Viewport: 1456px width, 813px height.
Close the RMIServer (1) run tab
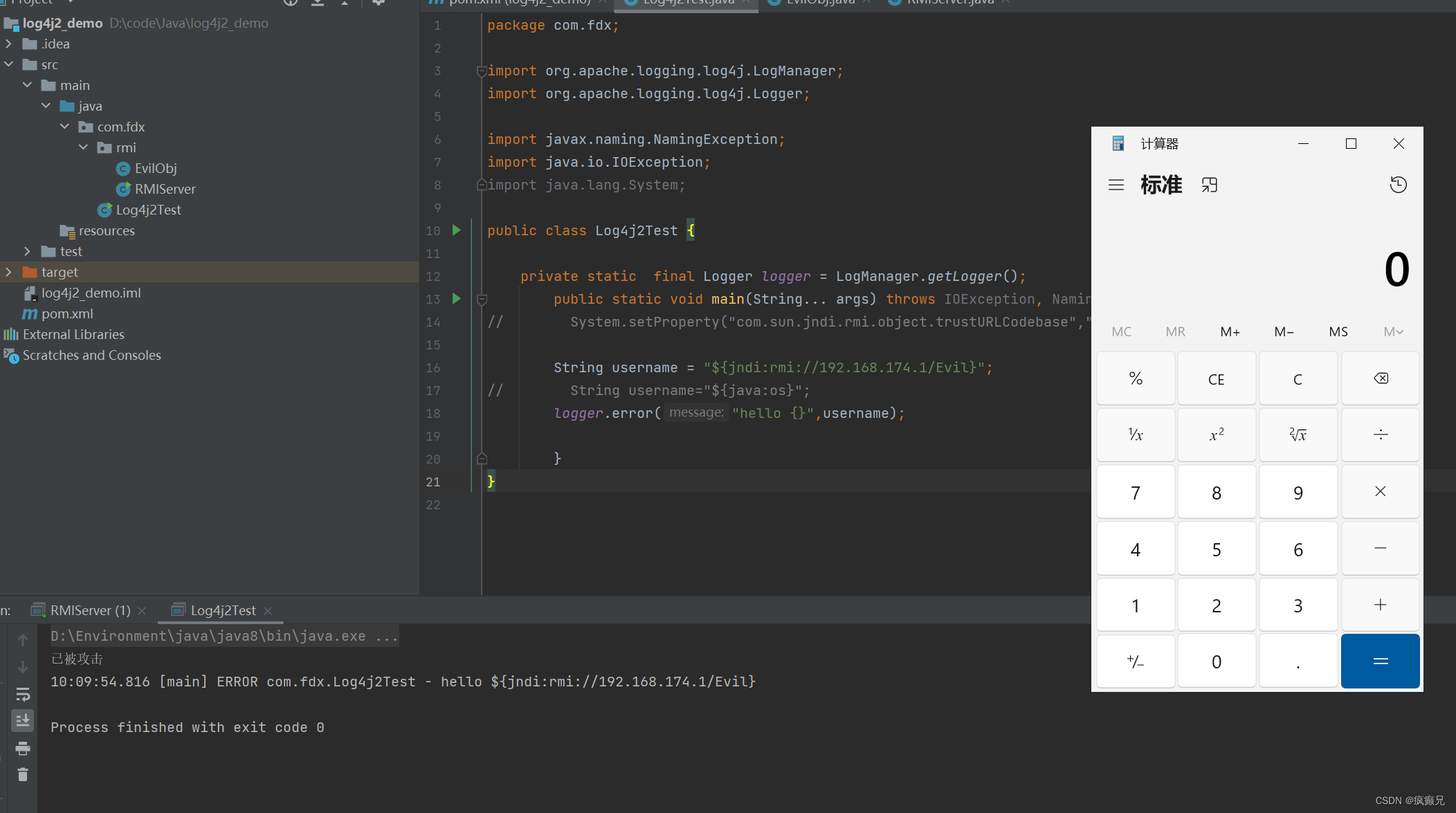click(x=142, y=610)
